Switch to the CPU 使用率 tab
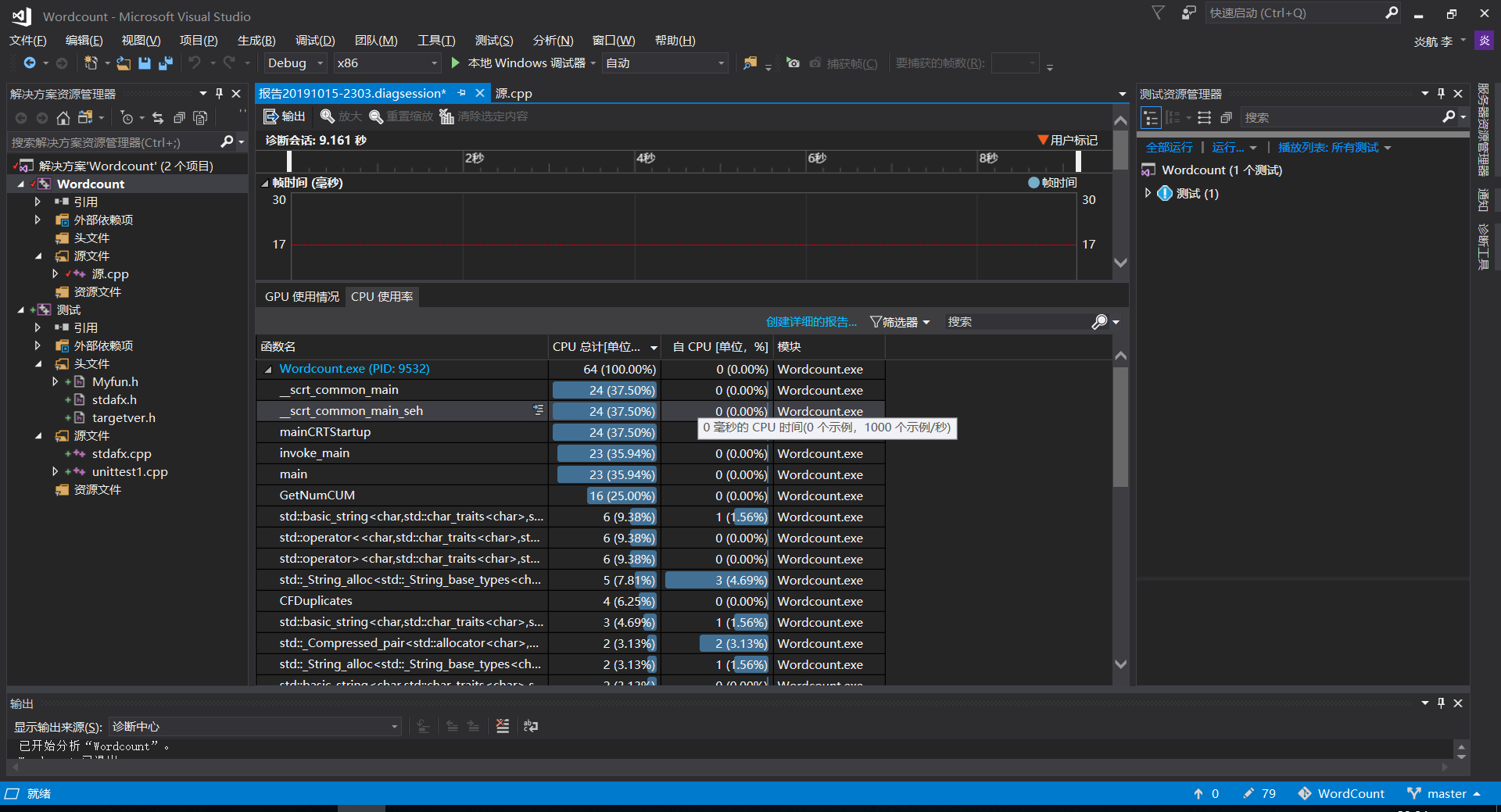 pyautogui.click(x=382, y=297)
